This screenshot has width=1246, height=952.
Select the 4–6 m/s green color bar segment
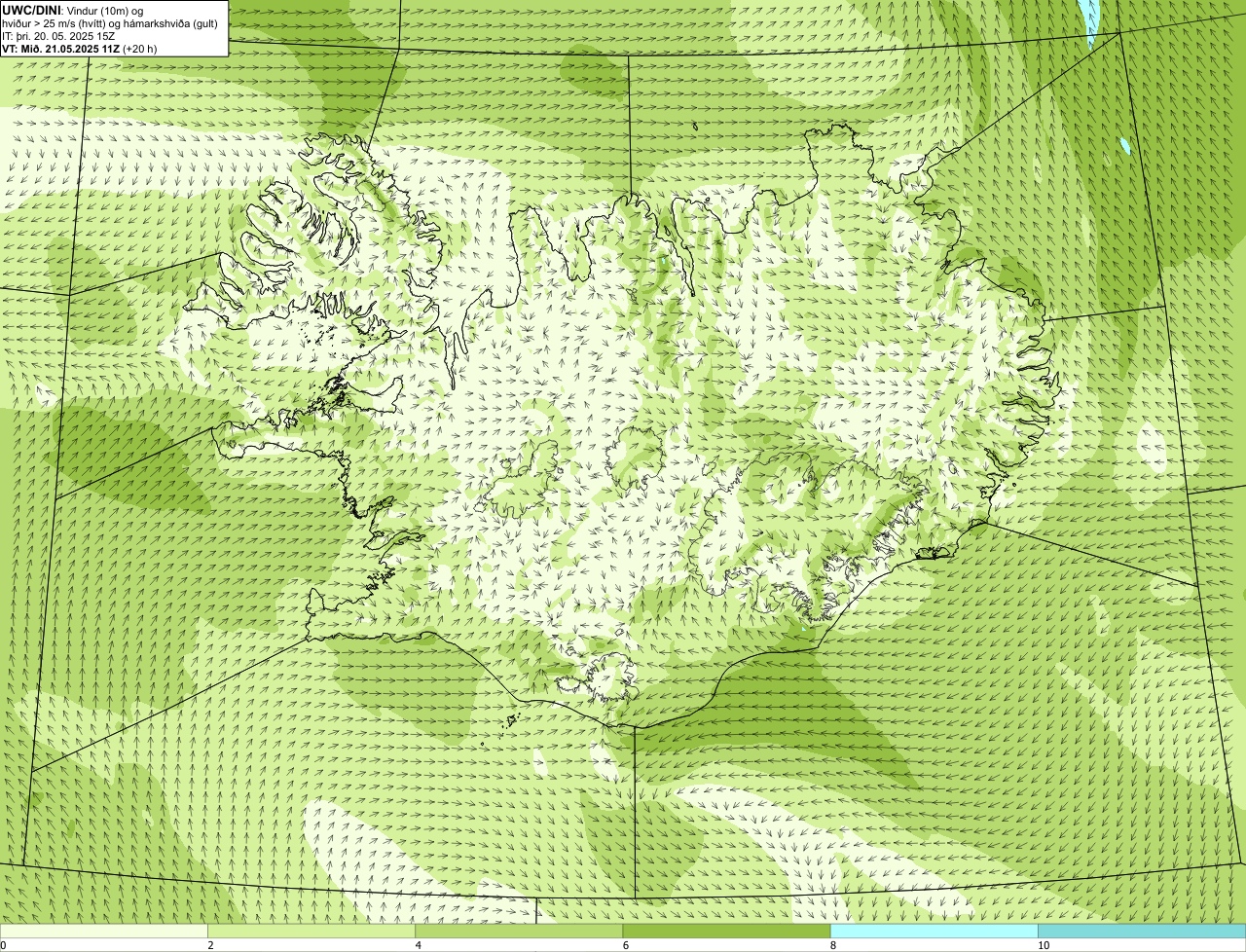tap(519, 932)
